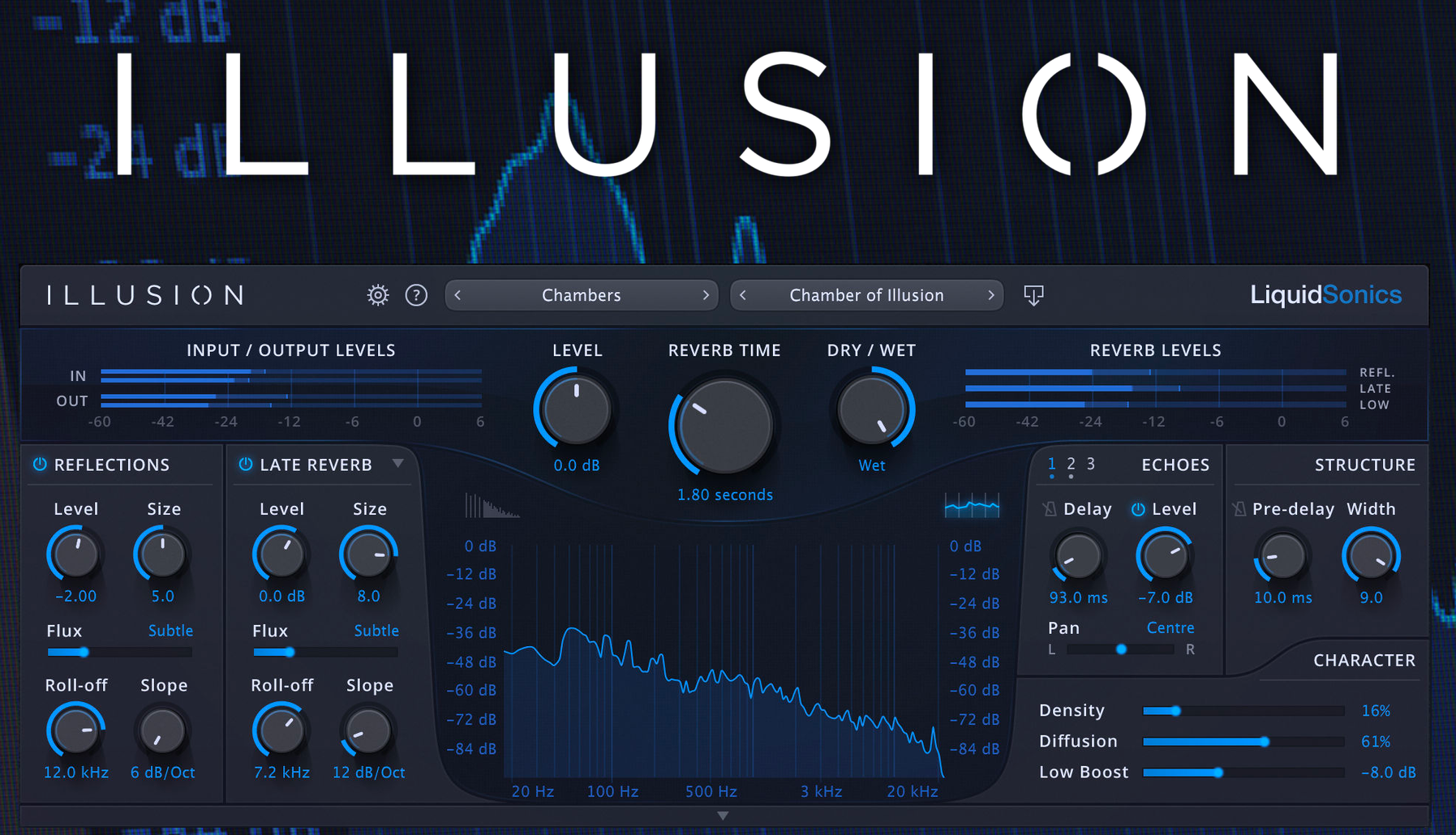The width and height of the screenshot is (1456, 835).
Task: Select previous preset before Chamber of Illusion
Action: (x=743, y=295)
